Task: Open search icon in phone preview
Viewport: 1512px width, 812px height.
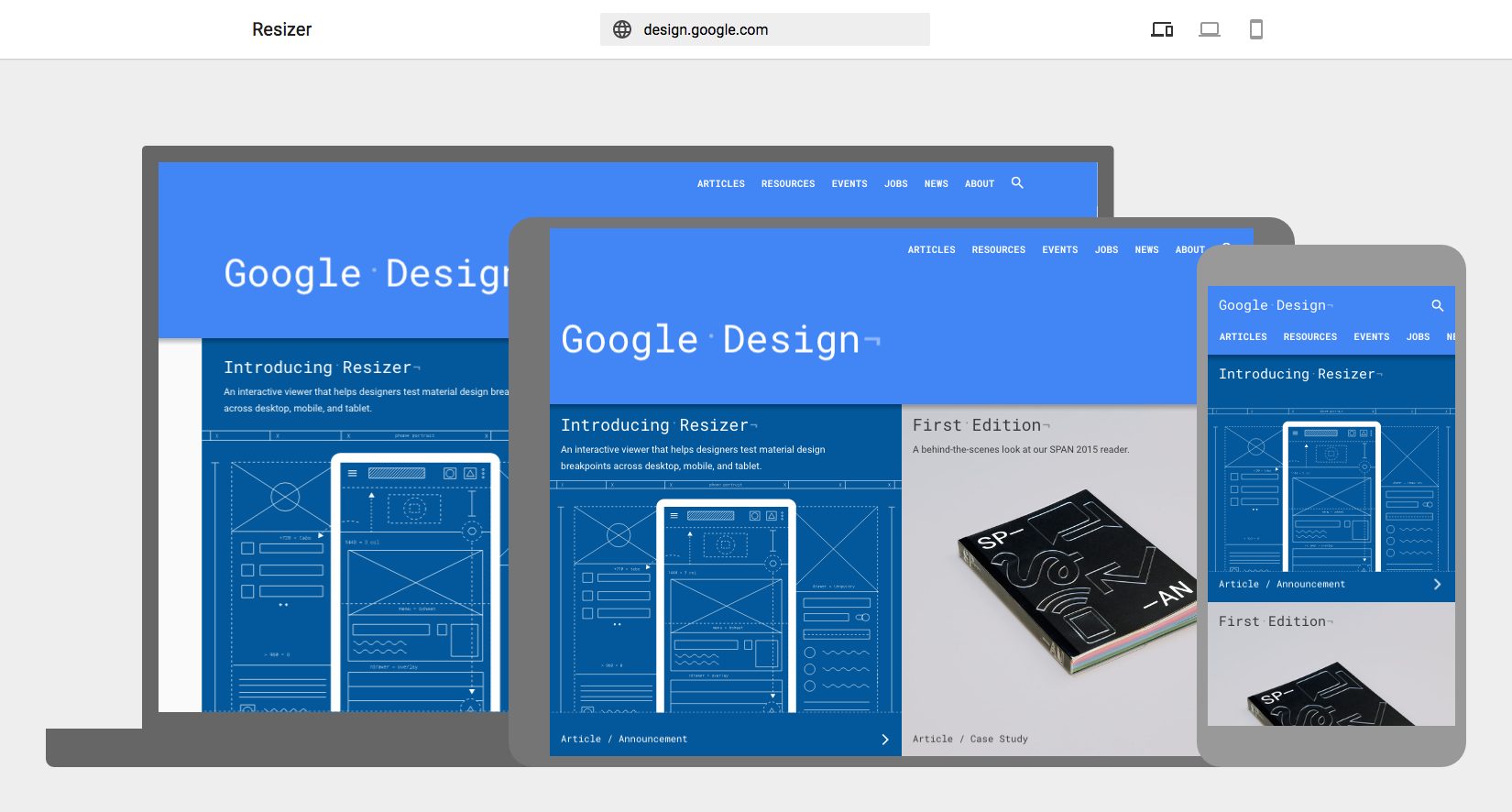Action: click(1438, 305)
